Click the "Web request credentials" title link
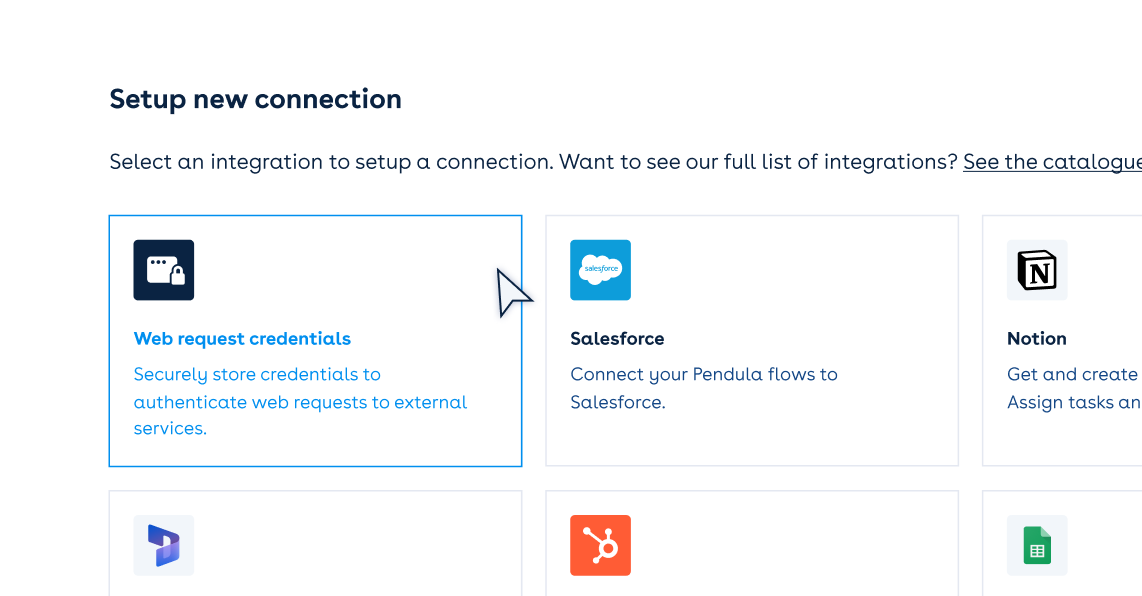 [242, 338]
